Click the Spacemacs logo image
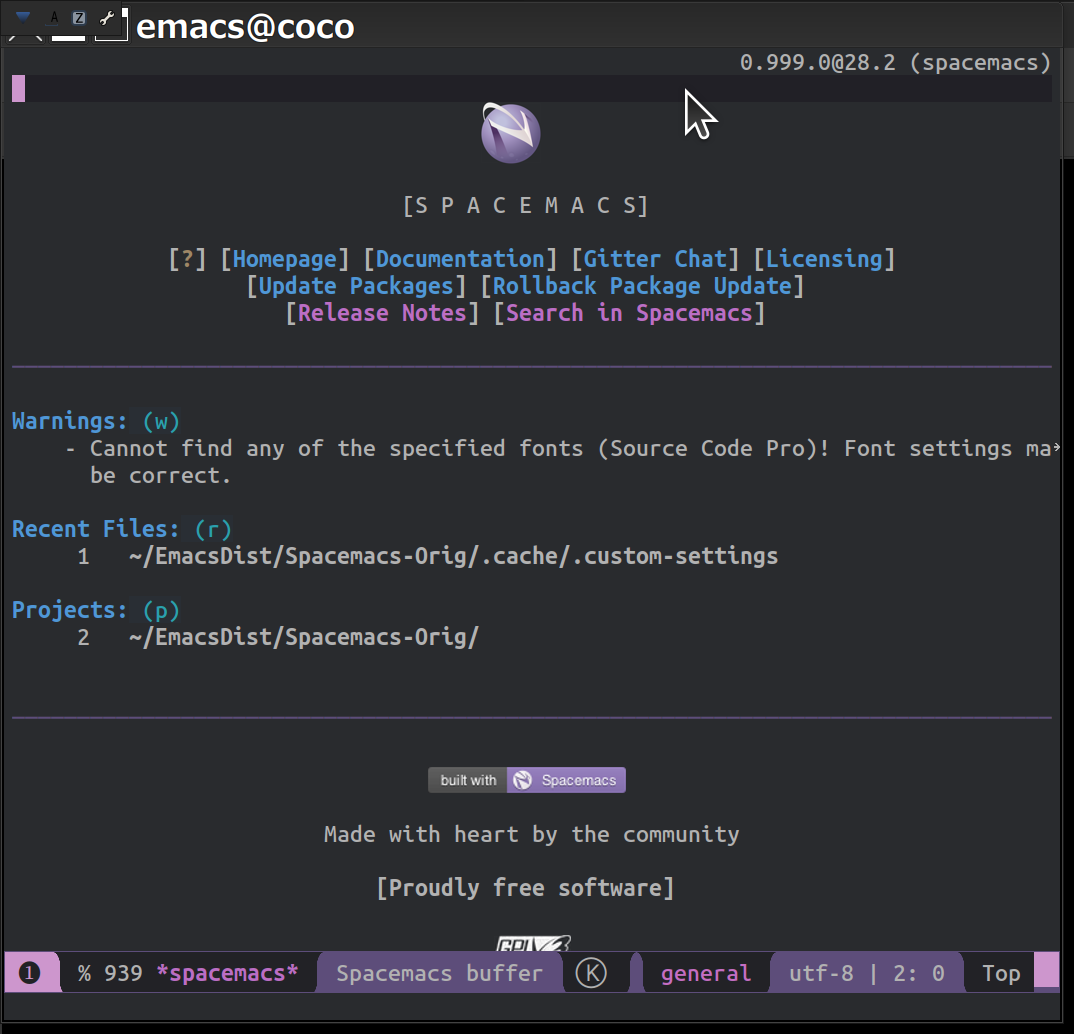Screen dimensions: 1074x1034 [510, 133]
